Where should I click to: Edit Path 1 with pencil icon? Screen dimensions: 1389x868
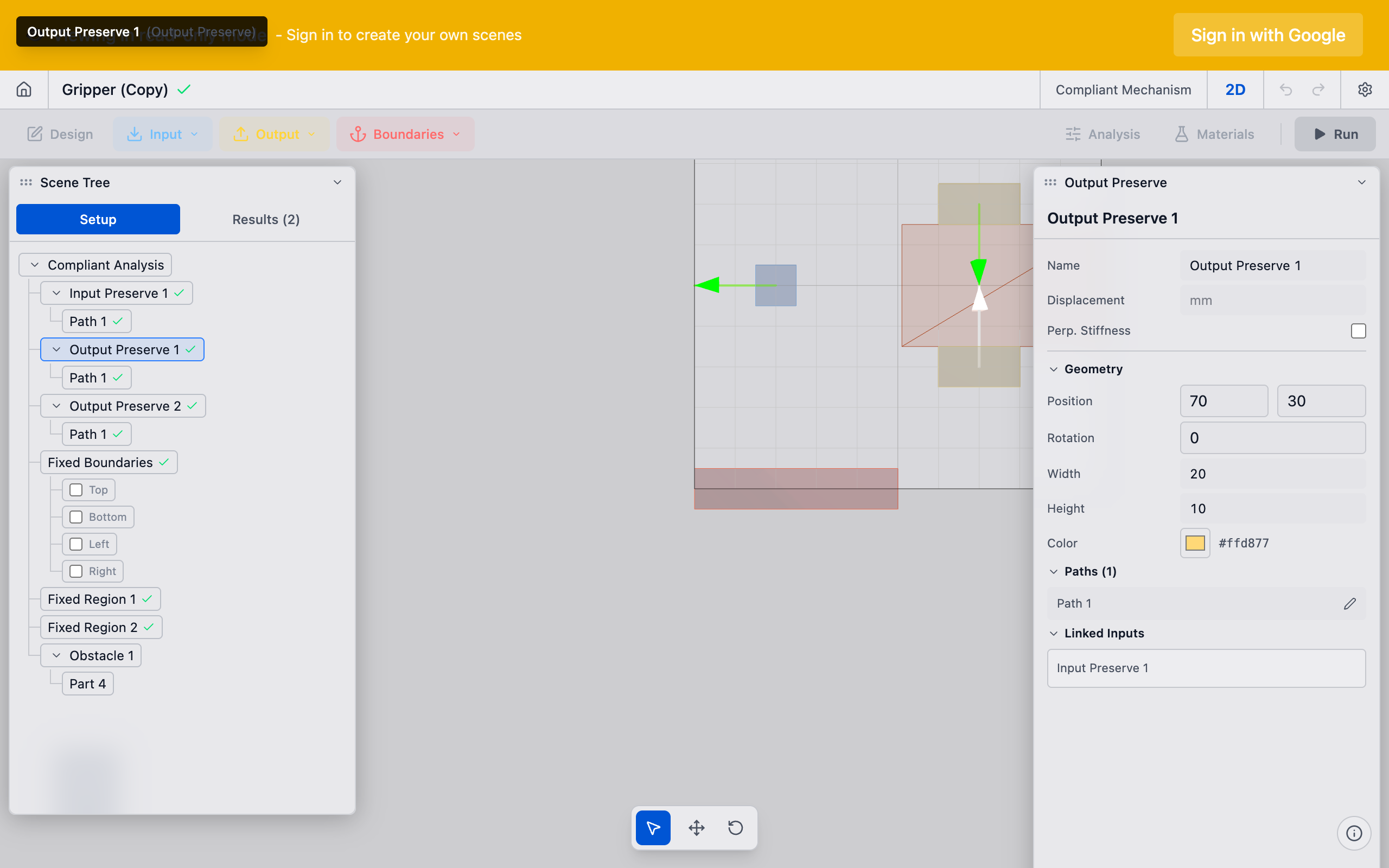point(1349,603)
